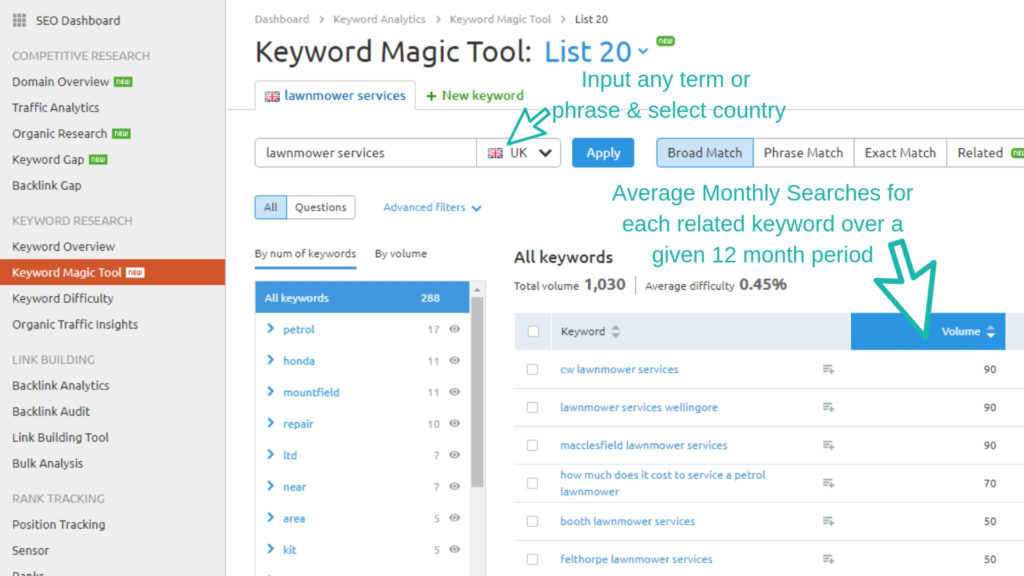Open Backlink Analytics in sidebar

pyautogui.click(x=60, y=385)
